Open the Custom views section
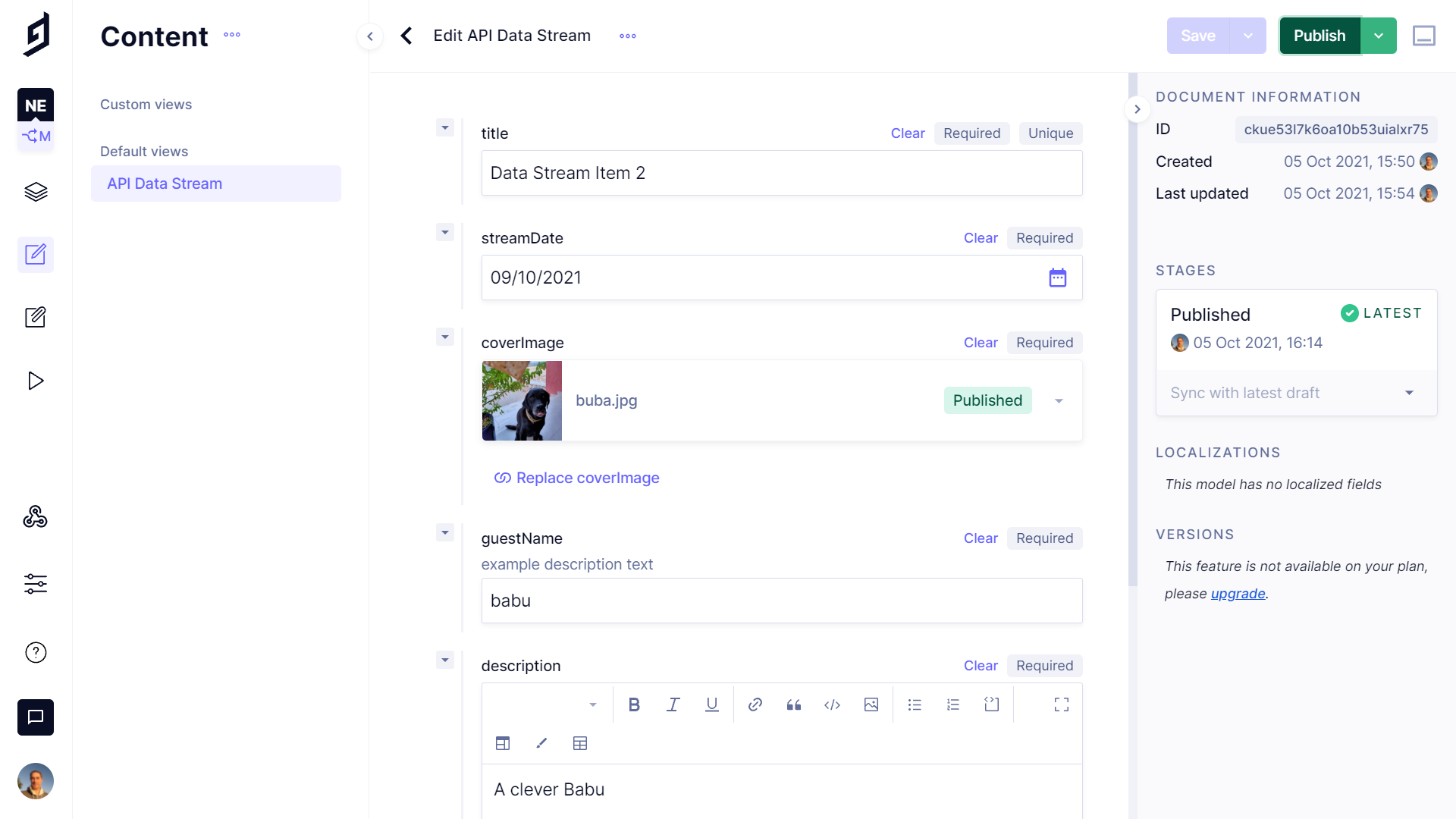The width and height of the screenshot is (1456, 819). (146, 104)
